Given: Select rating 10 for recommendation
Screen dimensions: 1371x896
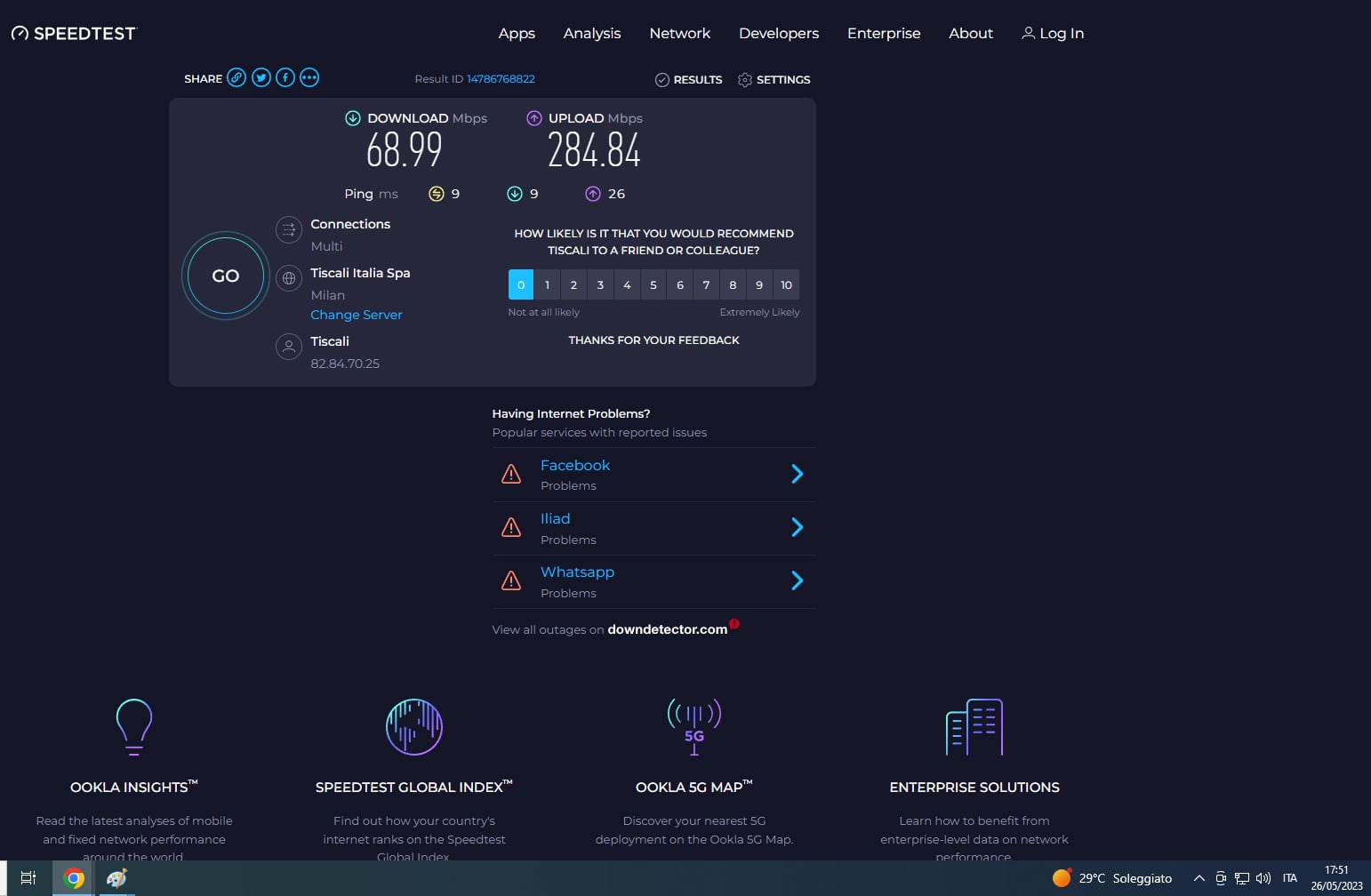Looking at the screenshot, I should click(786, 284).
